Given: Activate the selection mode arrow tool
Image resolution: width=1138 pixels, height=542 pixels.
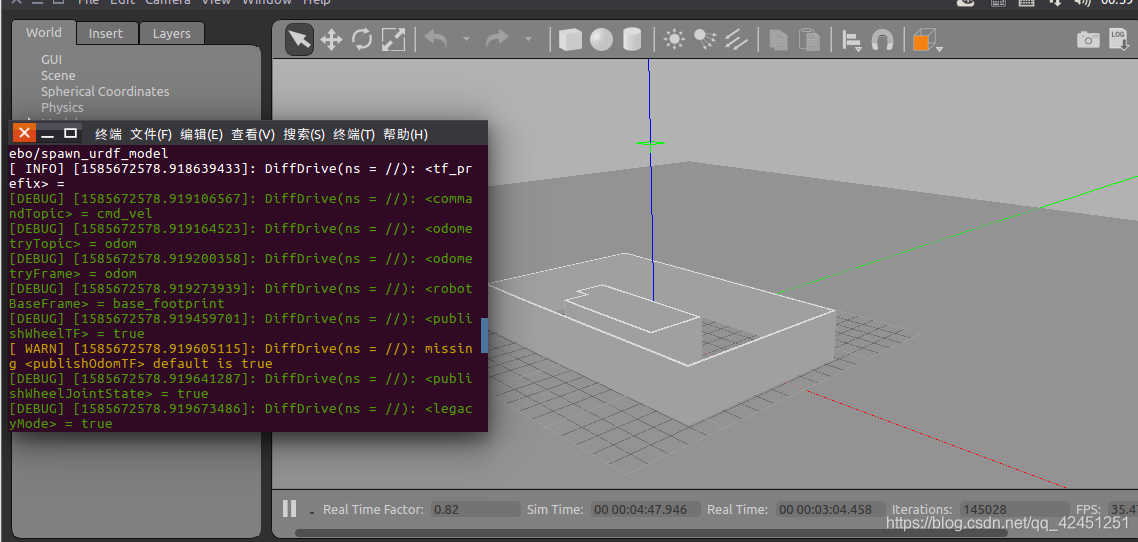Looking at the screenshot, I should click(299, 39).
